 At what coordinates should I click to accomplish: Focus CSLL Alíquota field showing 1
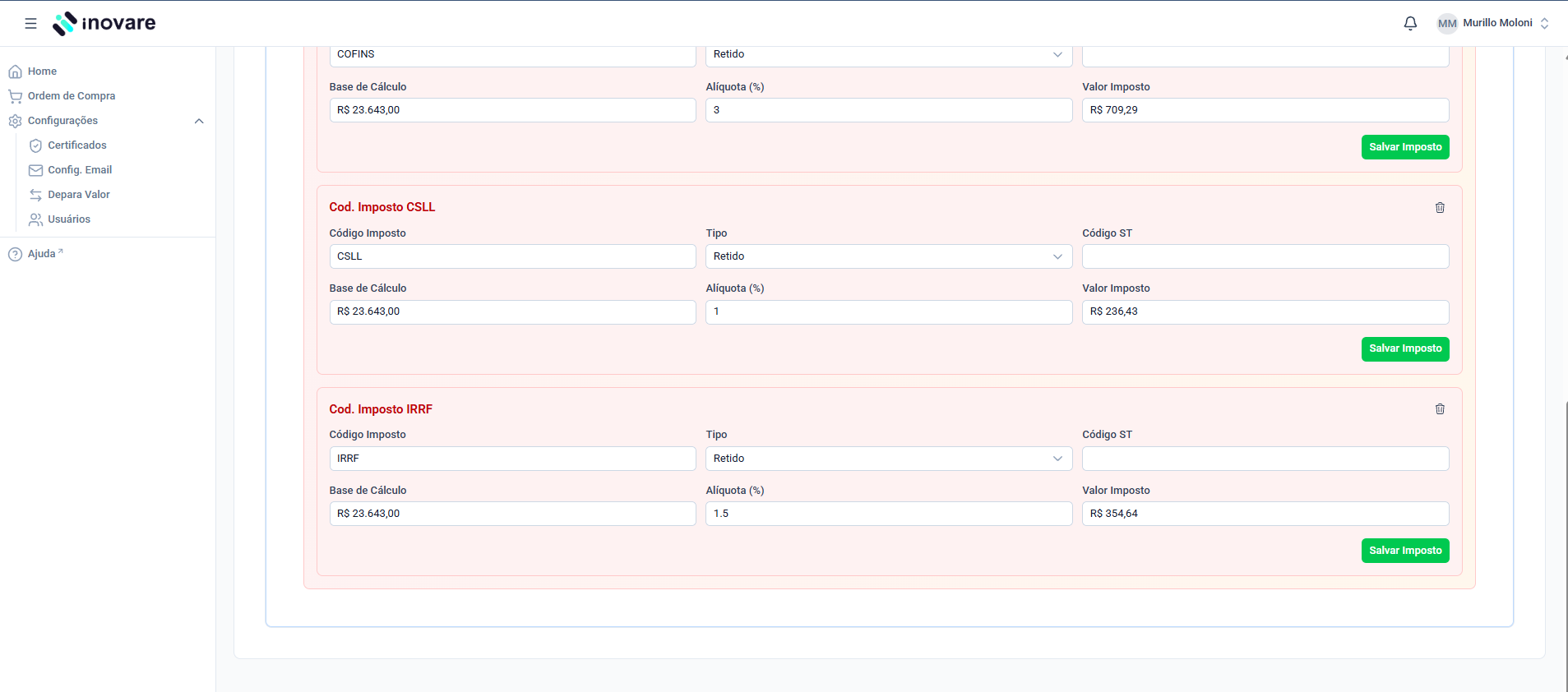tap(889, 312)
